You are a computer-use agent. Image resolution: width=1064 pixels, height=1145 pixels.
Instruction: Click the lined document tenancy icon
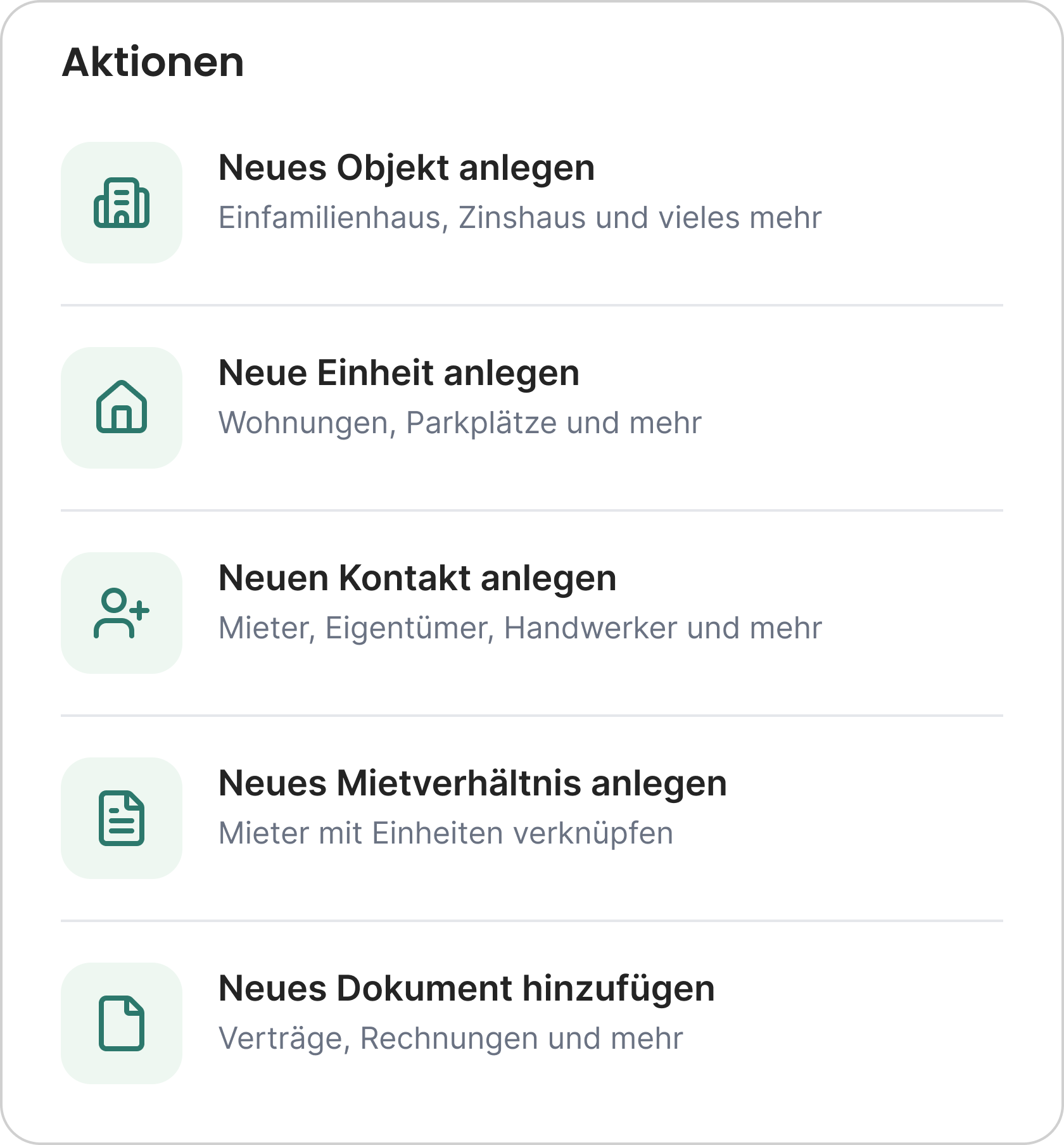coord(122,818)
